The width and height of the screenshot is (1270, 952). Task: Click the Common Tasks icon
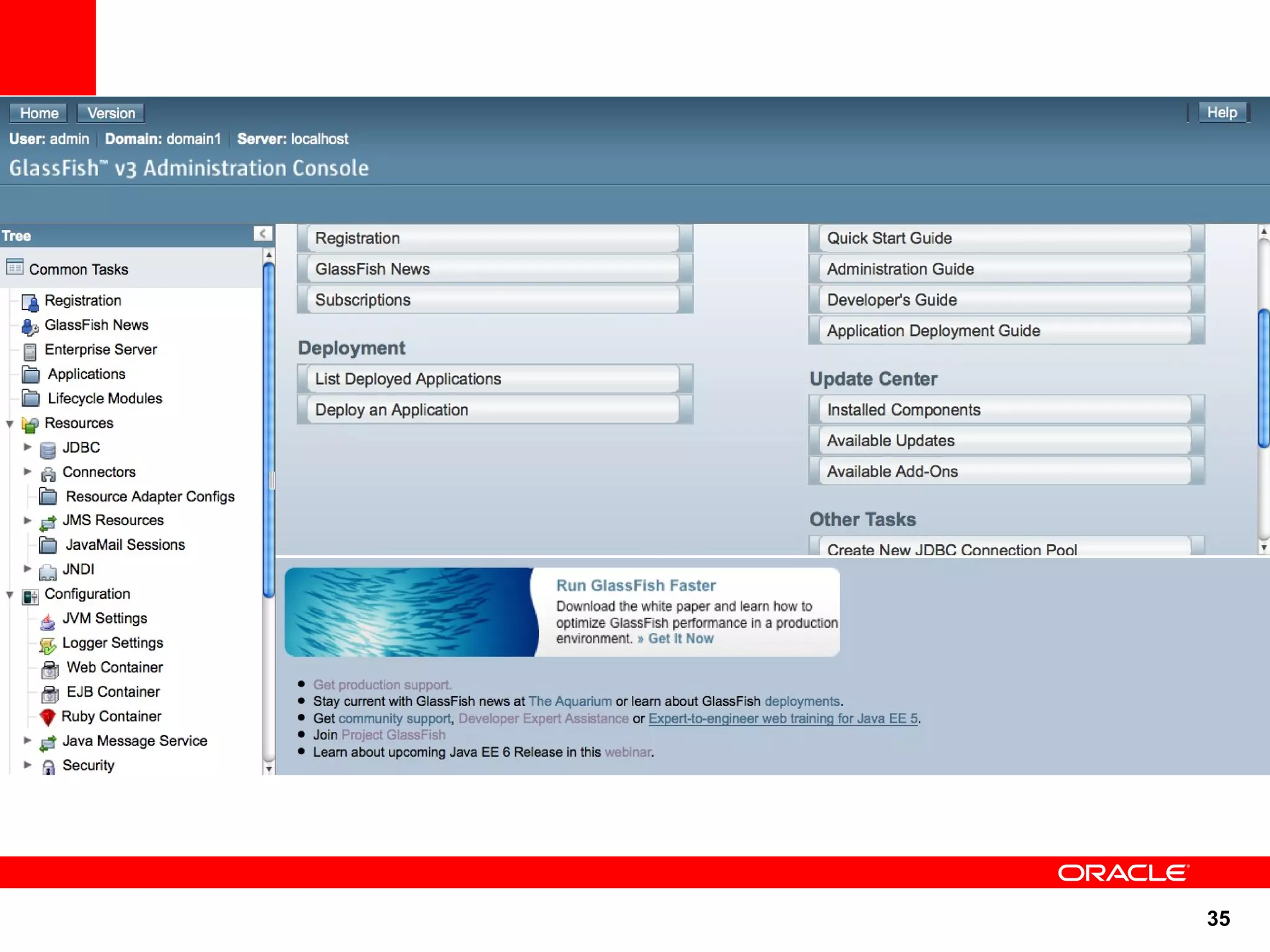pyautogui.click(x=15, y=267)
